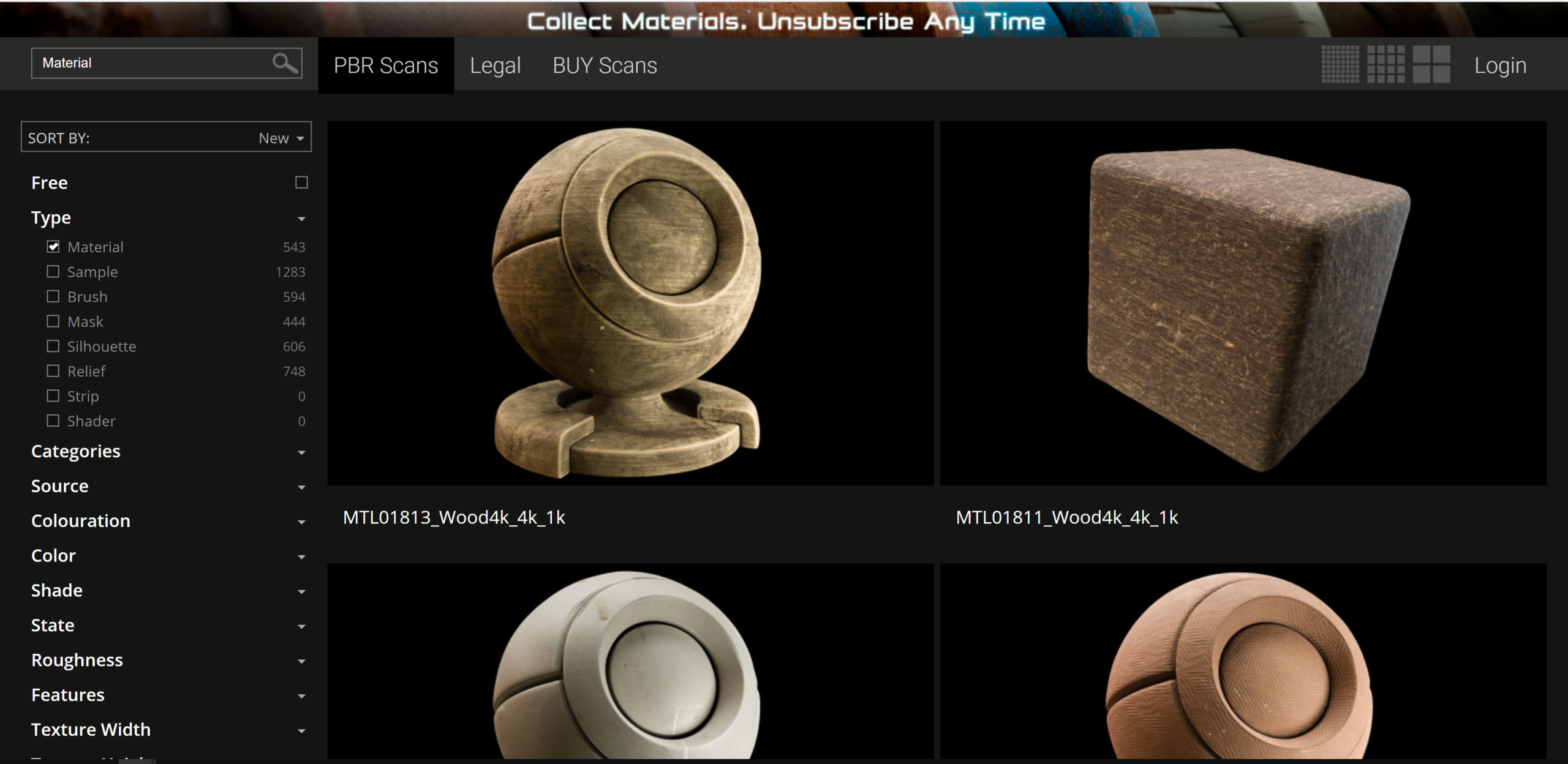Switch to the smallest thumbnail grid view
Viewport: 1568px width, 764px height.
point(1340,64)
